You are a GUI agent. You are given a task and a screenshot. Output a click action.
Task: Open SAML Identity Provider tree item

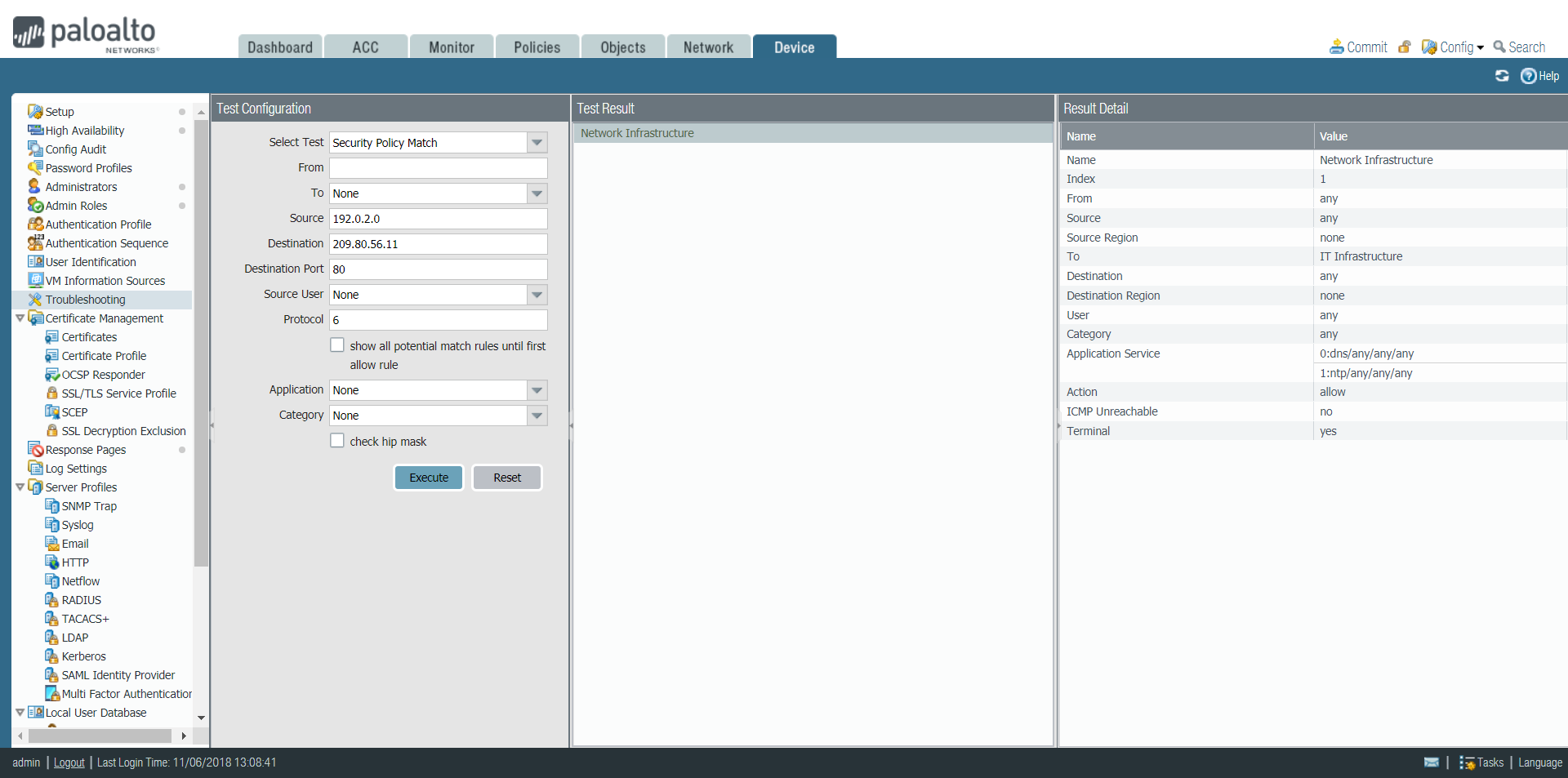(x=118, y=675)
